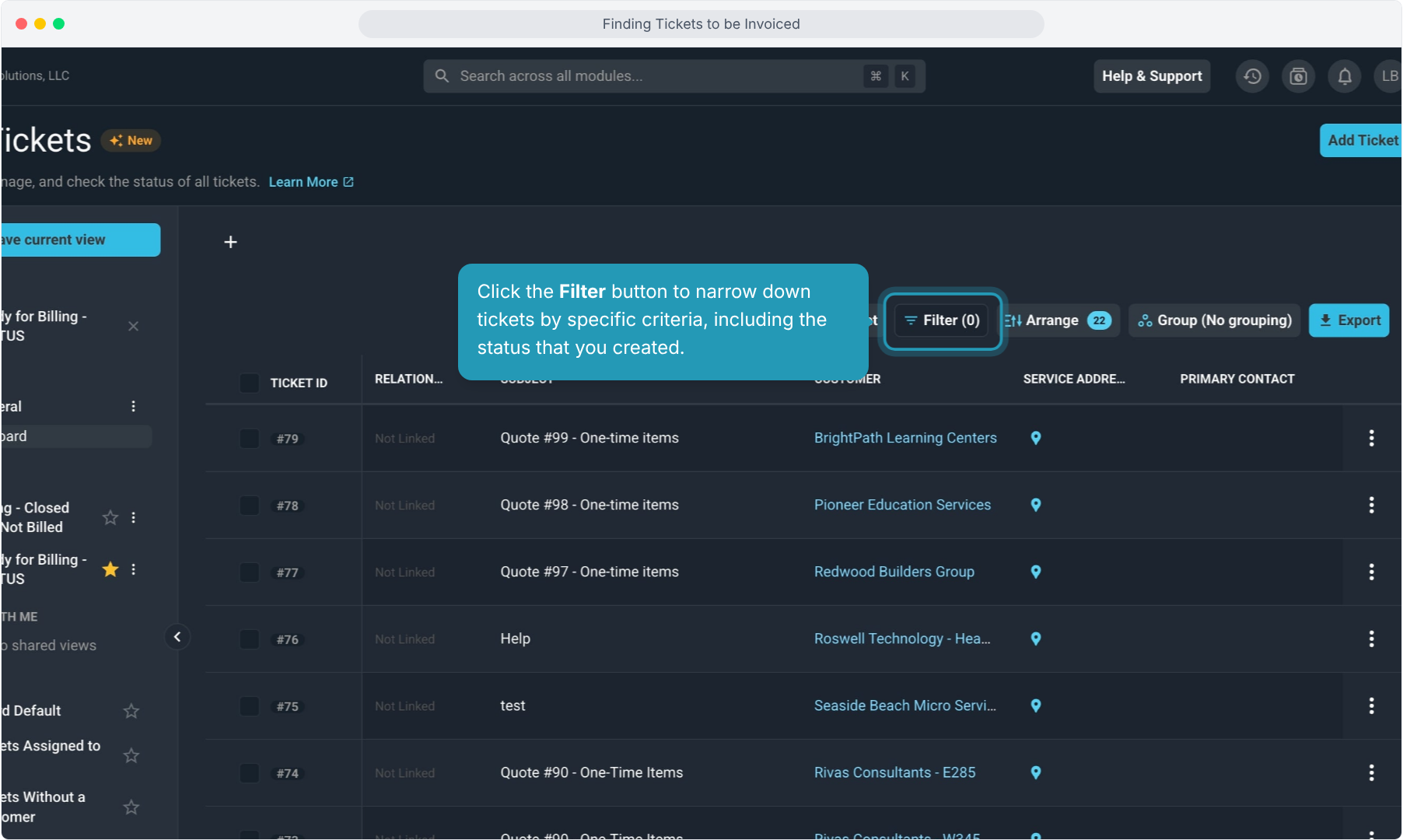This screenshot has height=840, width=1403.
Task: Open three-dot menu for ticket #78
Action: (1371, 505)
